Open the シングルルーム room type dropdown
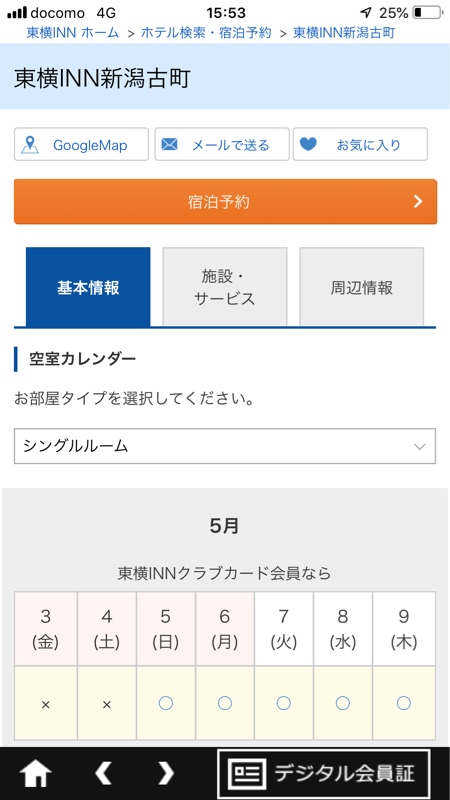The image size is (450, 800). point(225,446)
